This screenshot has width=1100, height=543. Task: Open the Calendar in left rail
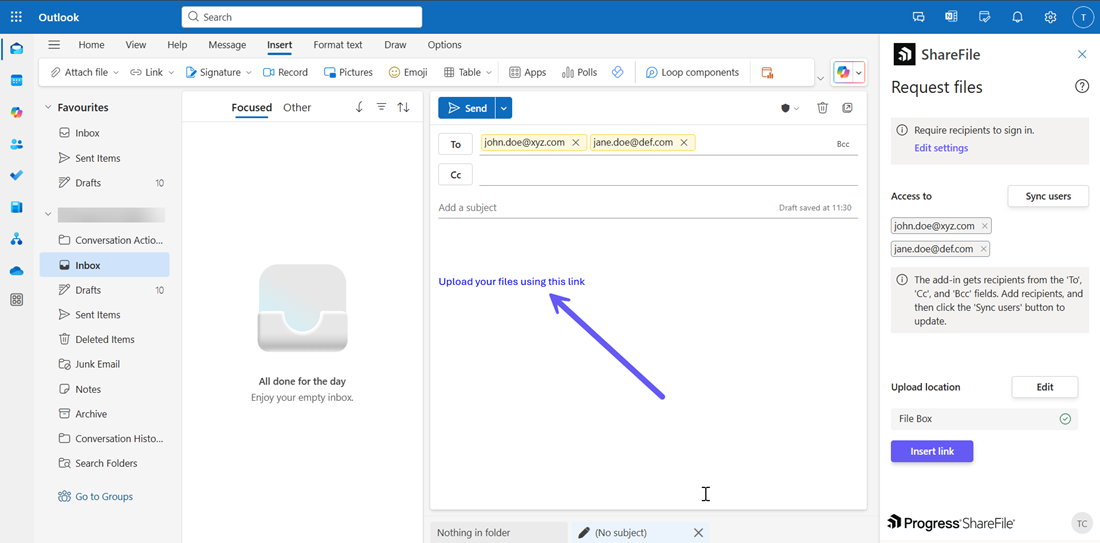point(16,80)
